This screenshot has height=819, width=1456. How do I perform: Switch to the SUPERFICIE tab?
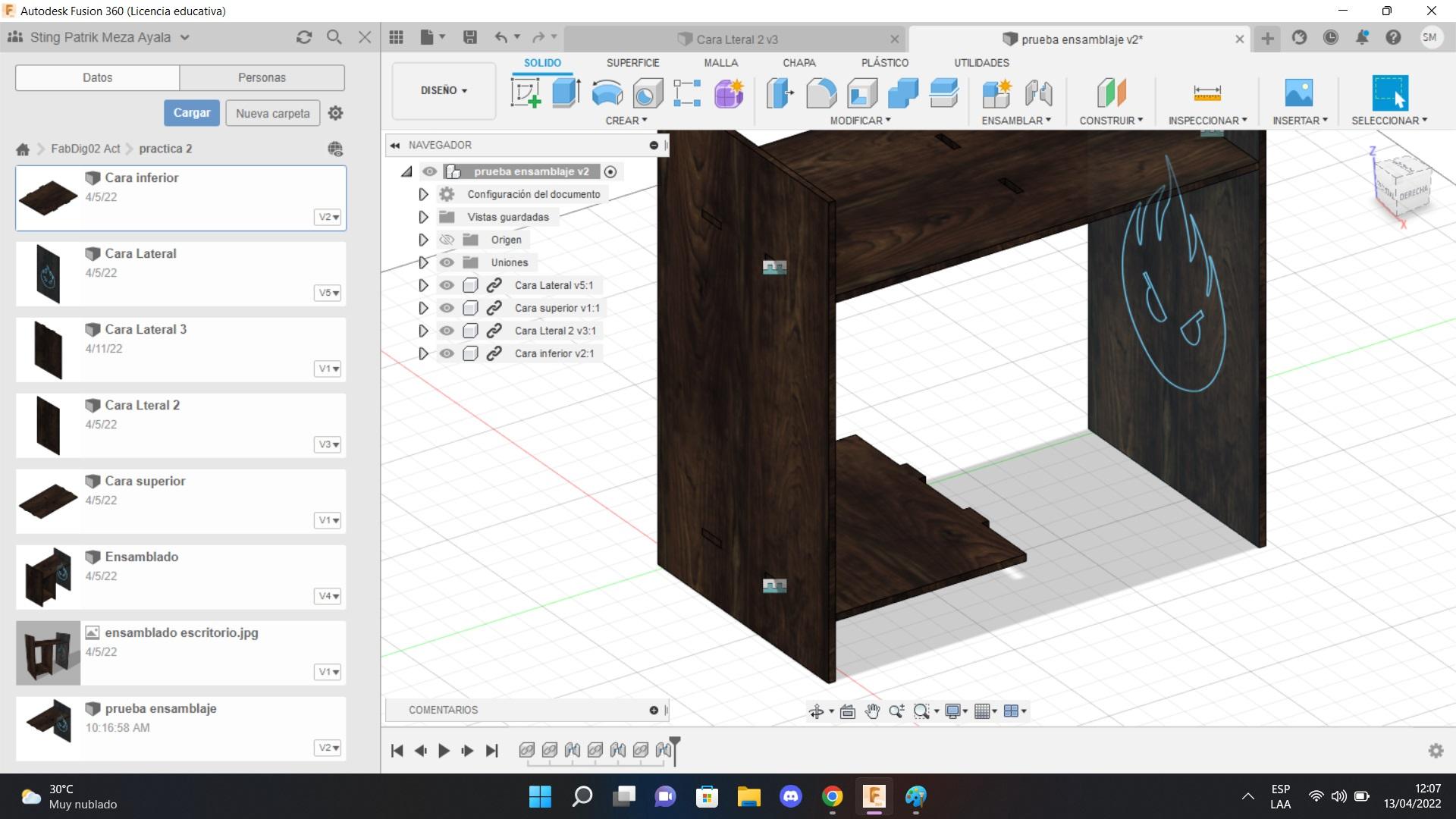632,63
